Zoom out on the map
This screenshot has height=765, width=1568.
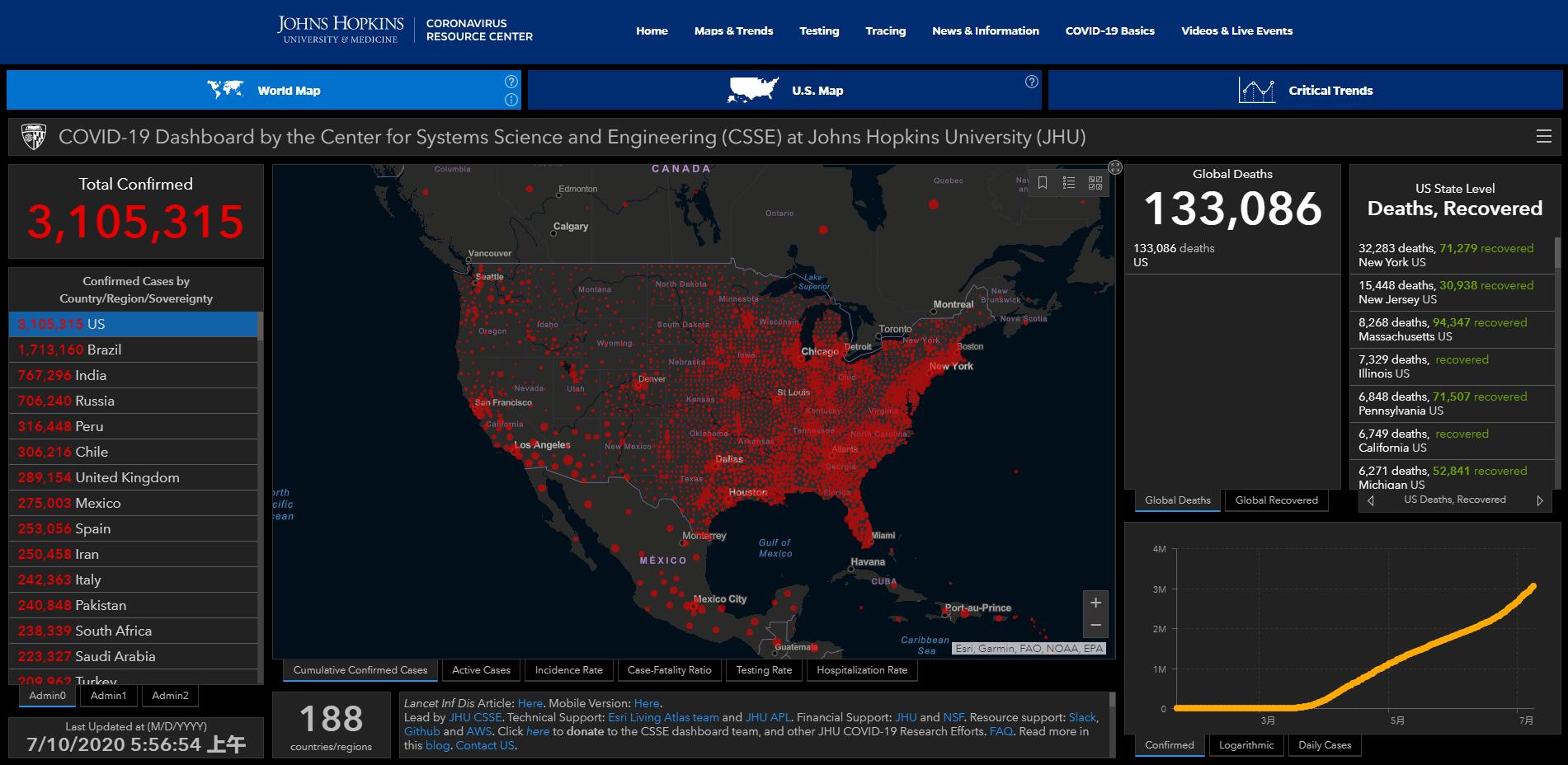[1095, 625]
